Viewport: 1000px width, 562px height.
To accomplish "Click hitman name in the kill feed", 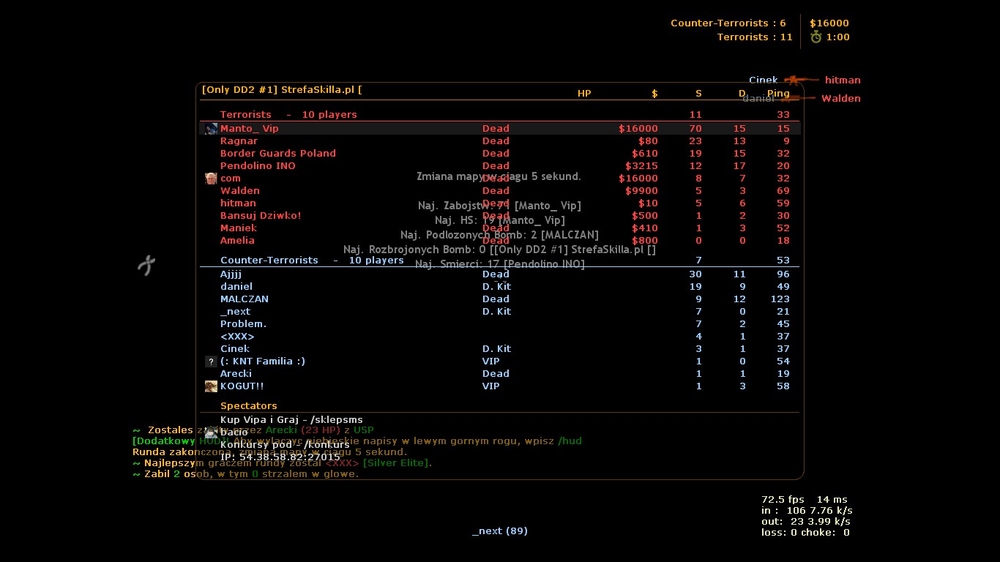I will pos(842,80).
